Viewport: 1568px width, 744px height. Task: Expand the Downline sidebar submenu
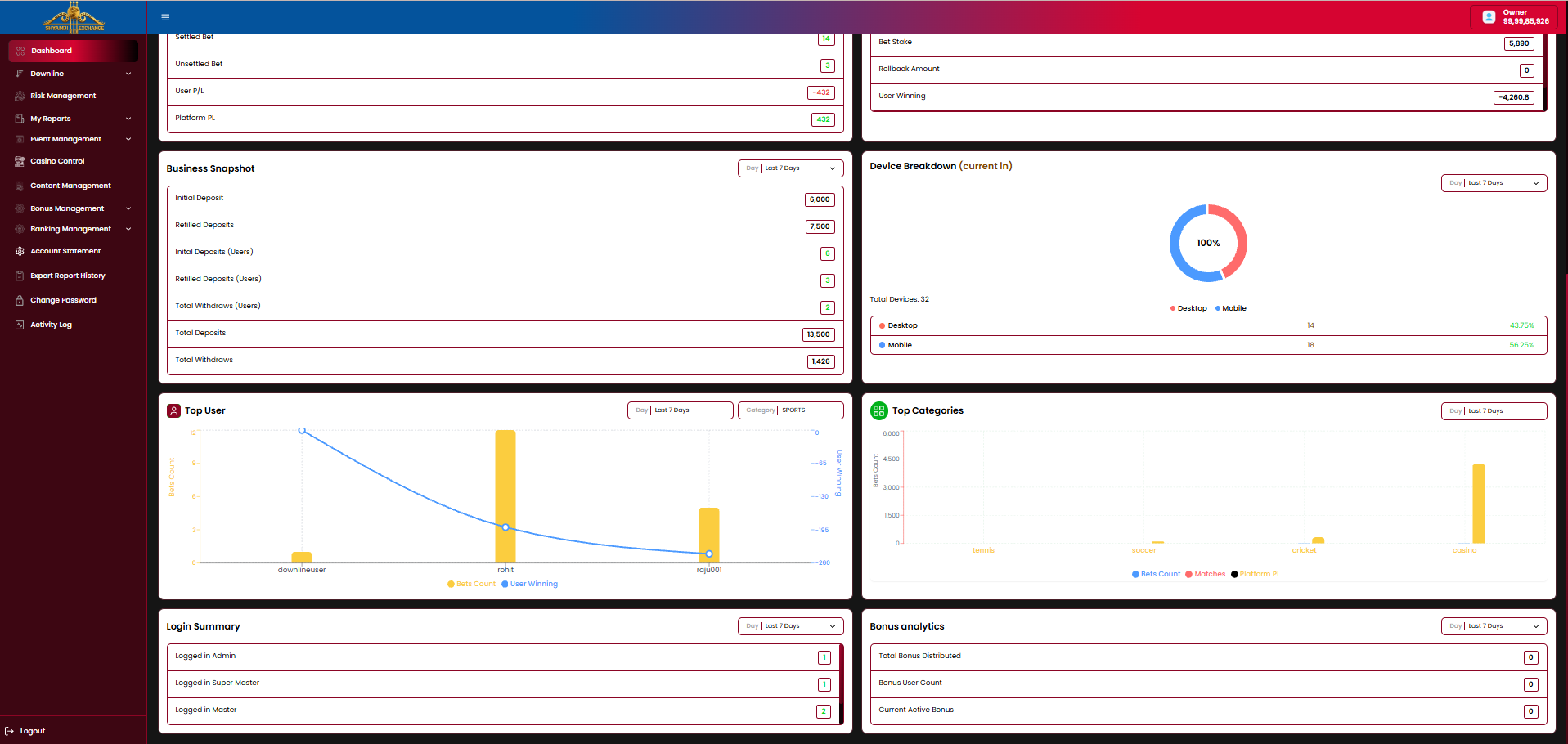[x=128, y=74]
